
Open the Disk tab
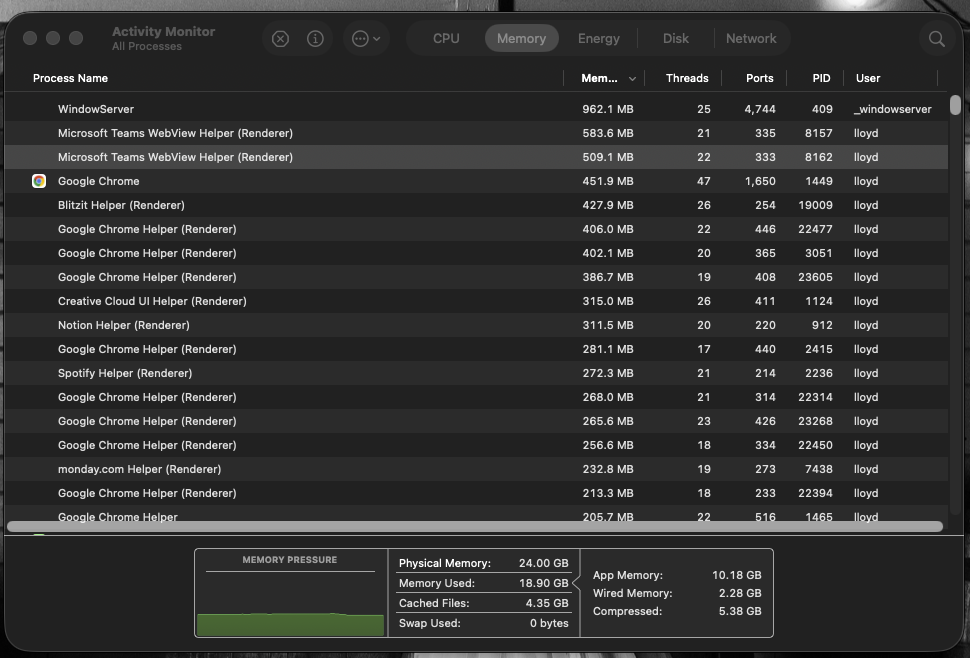coord(675,39)
